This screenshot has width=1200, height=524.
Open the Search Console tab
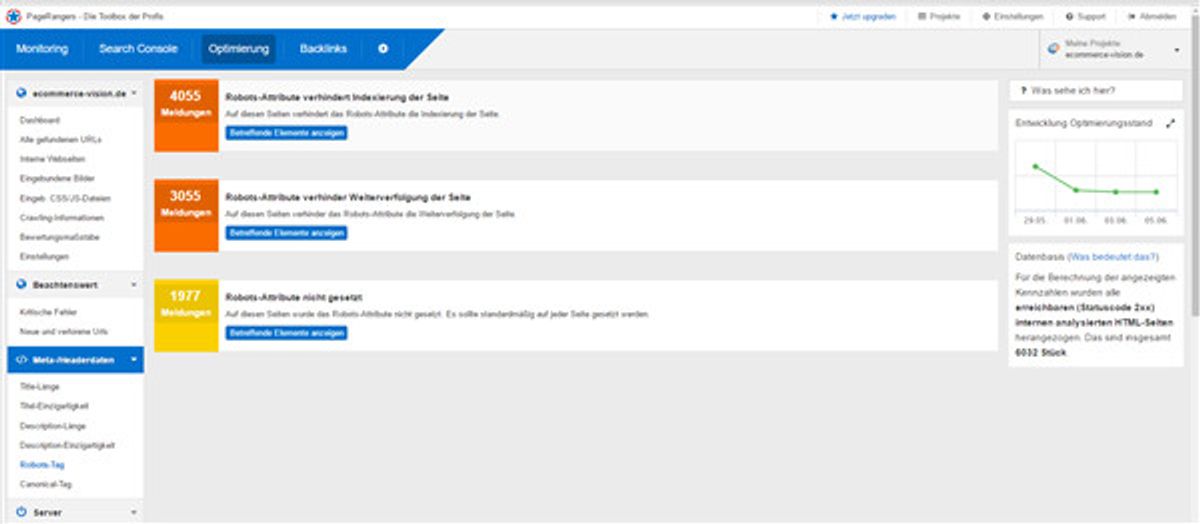138,49
